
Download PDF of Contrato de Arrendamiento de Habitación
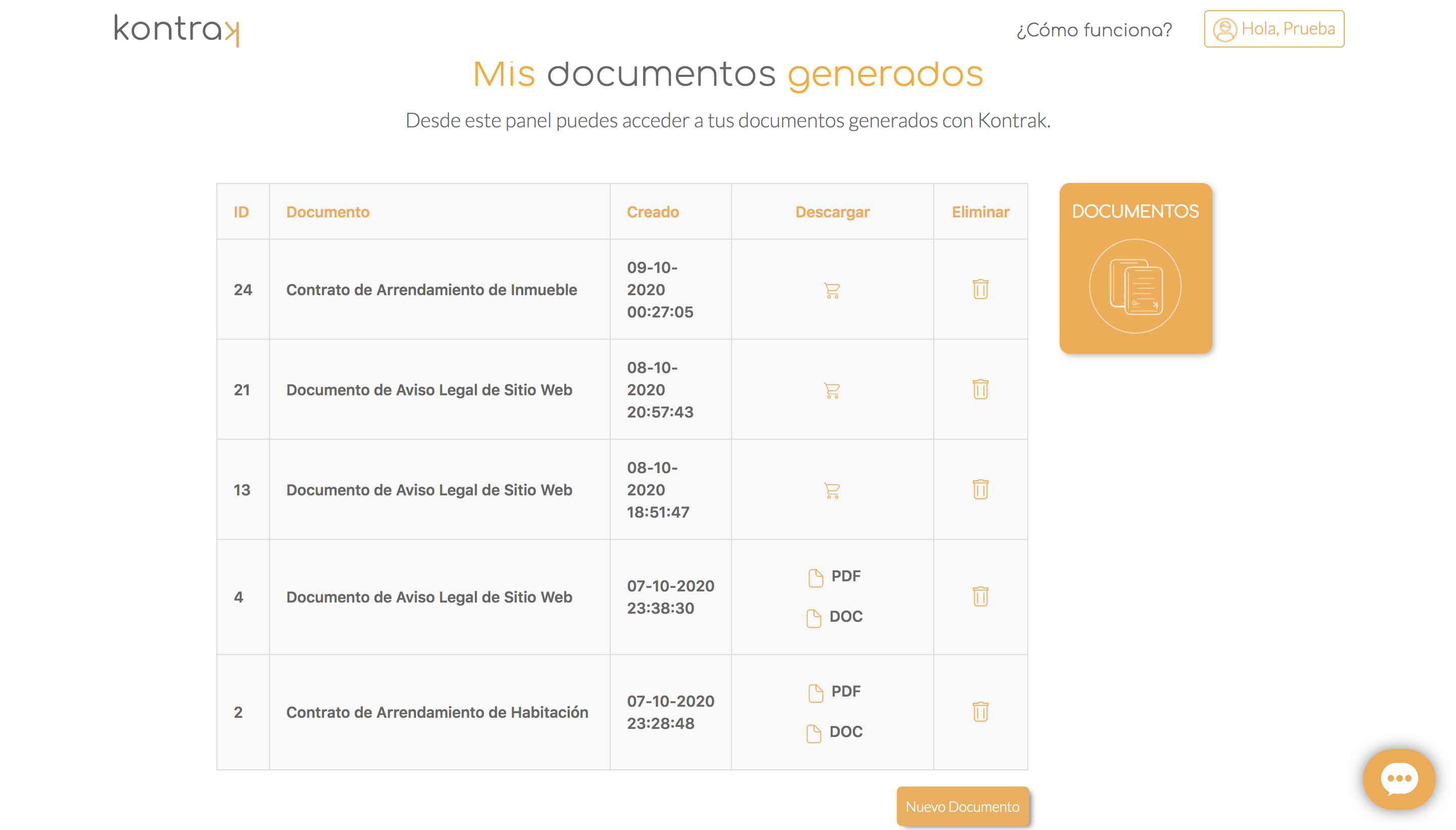835,691
